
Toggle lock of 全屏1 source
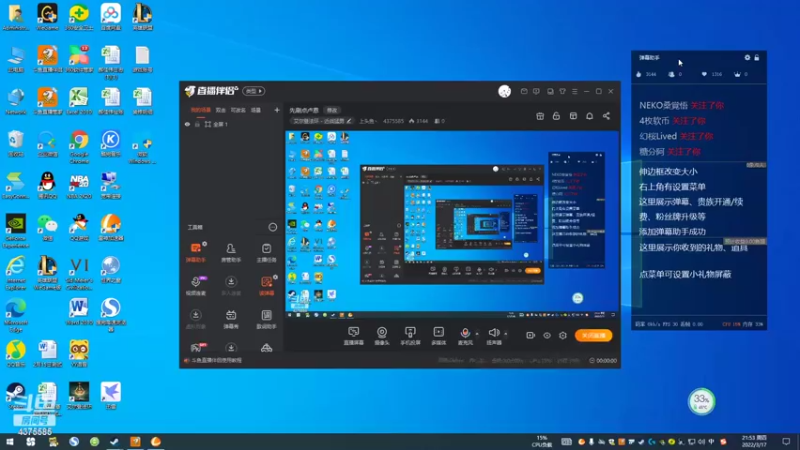click(x=197, y=124)
